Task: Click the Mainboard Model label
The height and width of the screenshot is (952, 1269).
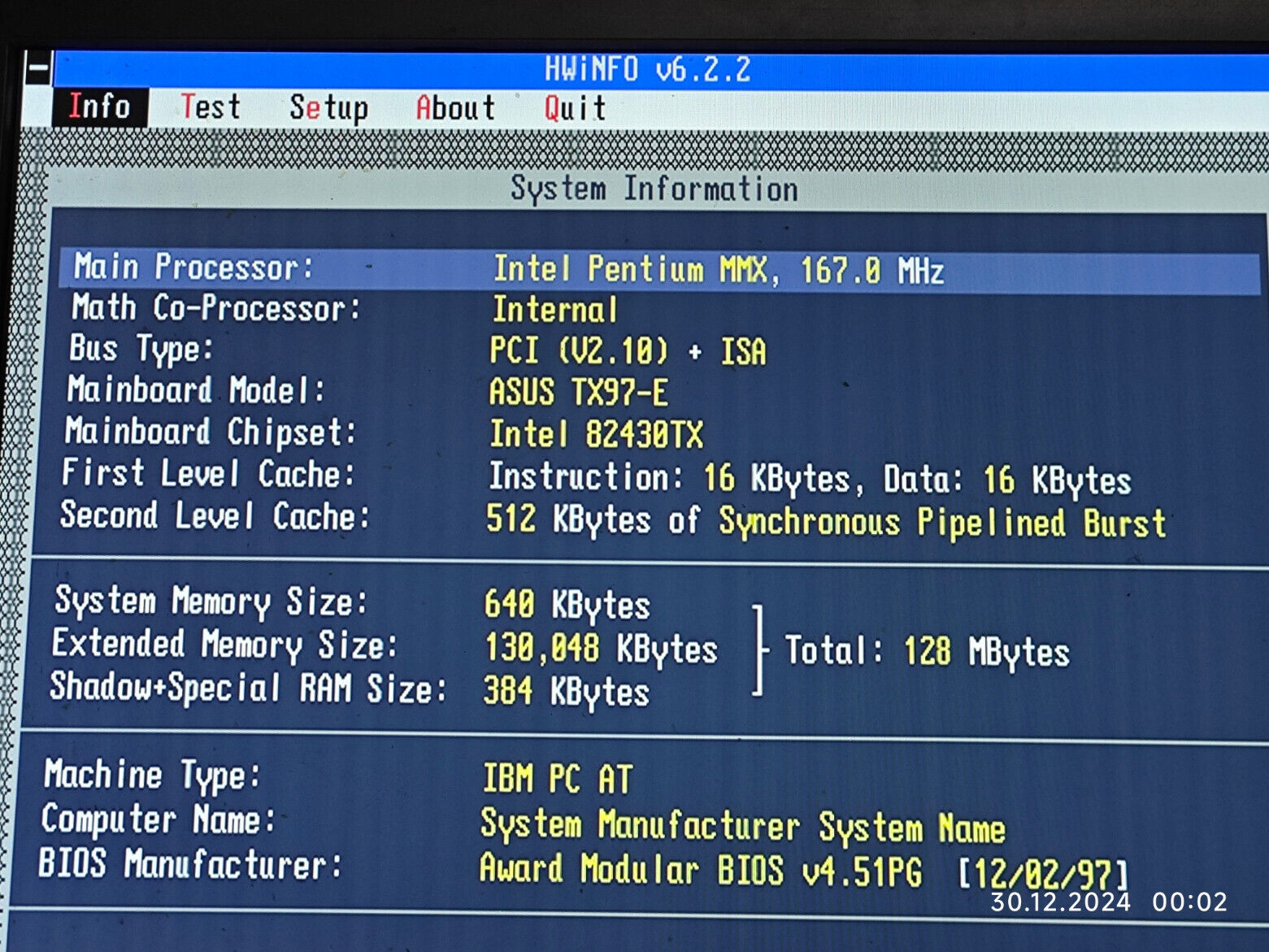Action: coord(196,390)
